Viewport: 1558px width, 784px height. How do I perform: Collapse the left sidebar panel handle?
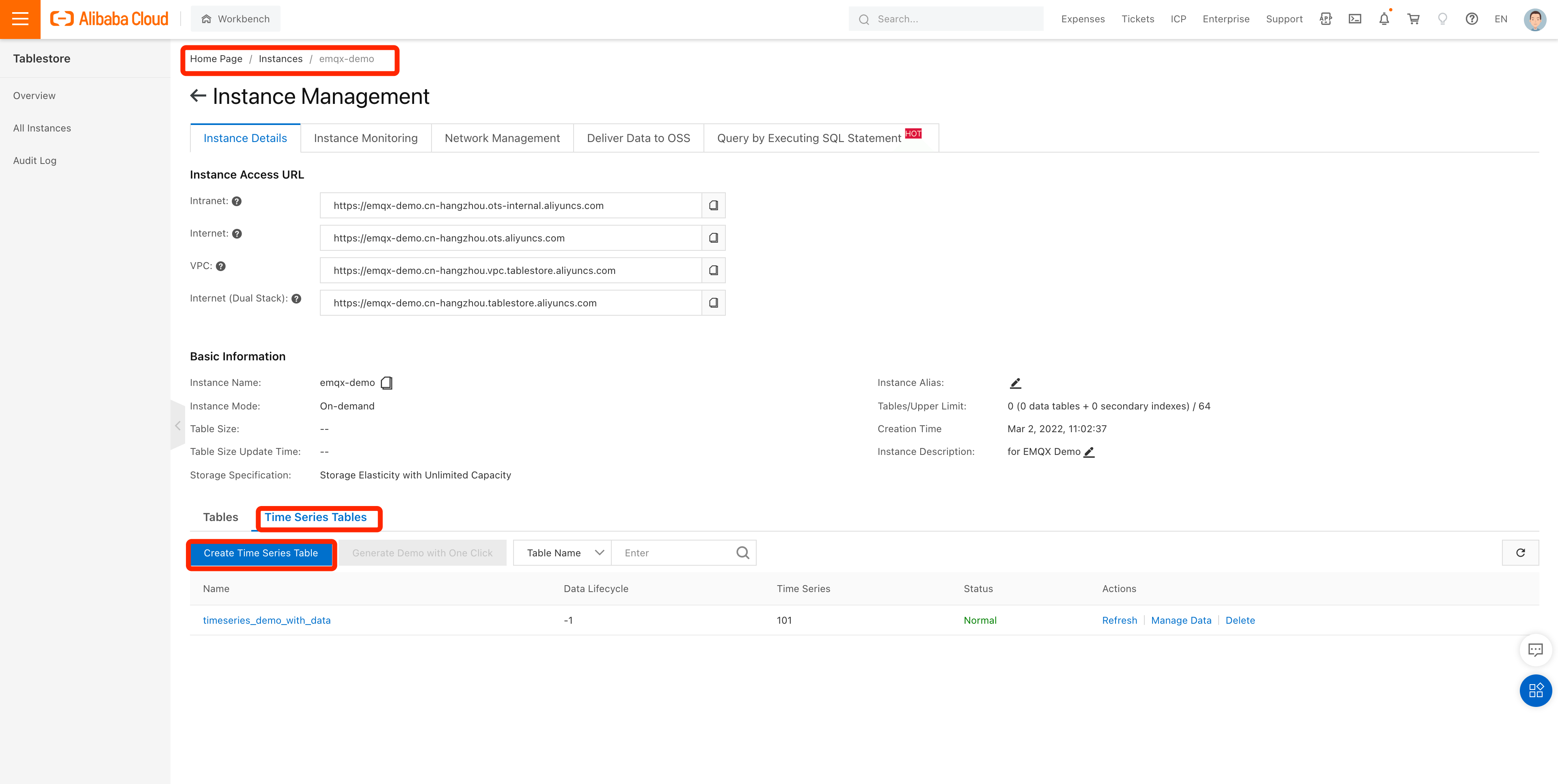(x=177, y=426)
